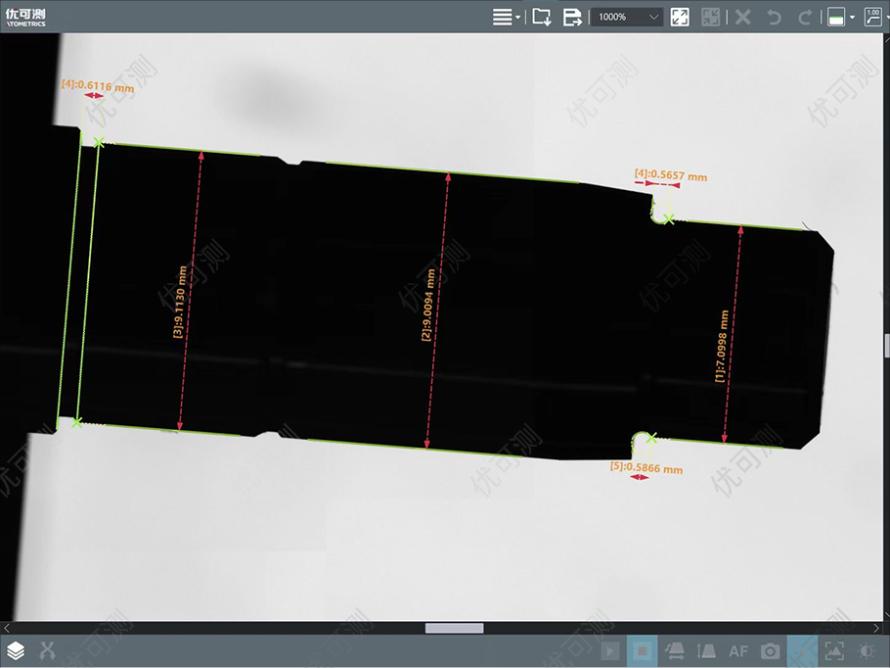Click the redo arrow icon
890x668 pixels.
coord(804,17)
